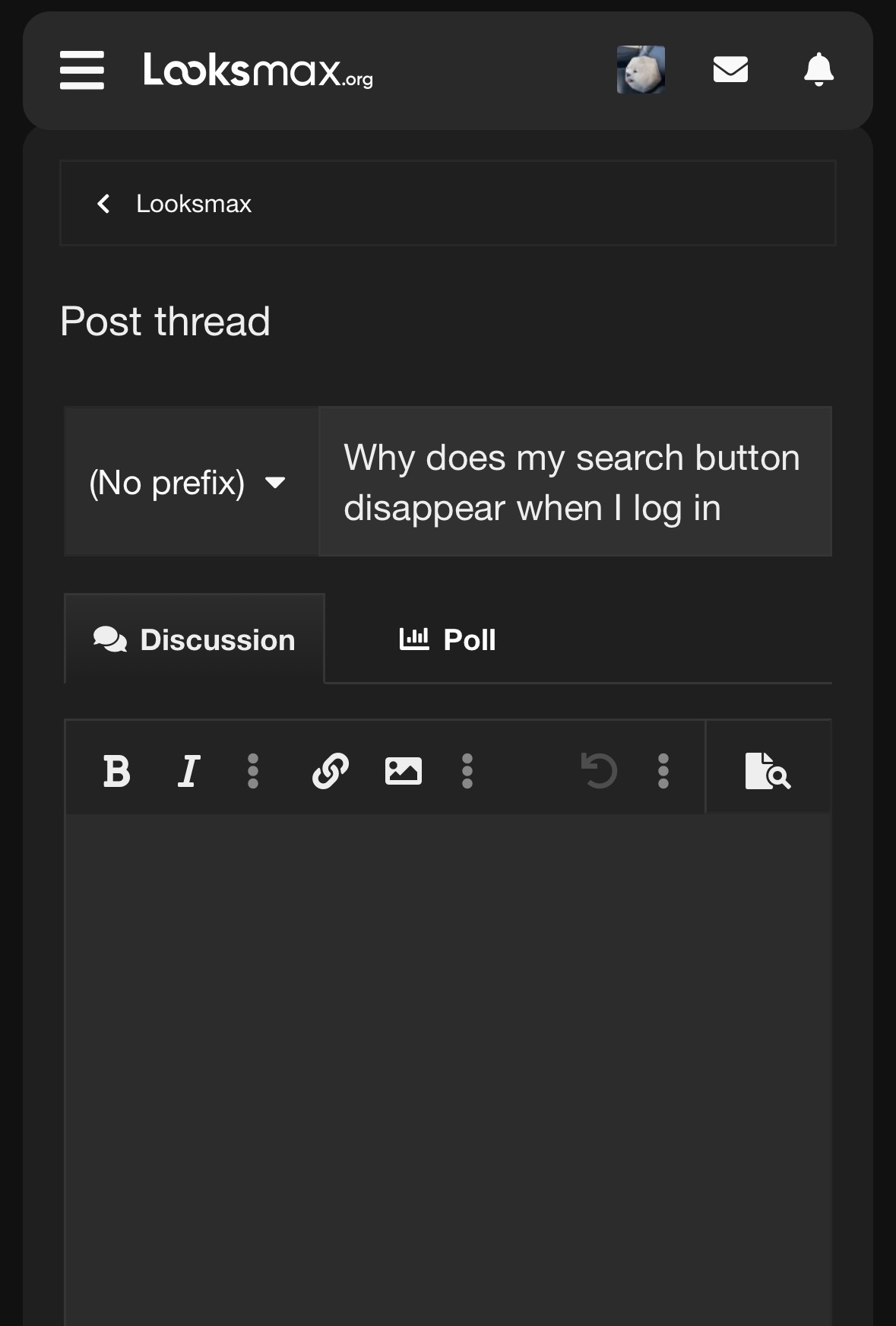This screenshot has height=1326, width=896.
Task: Open the hamburger navigation menu
Action: click(x=82, y=70)
